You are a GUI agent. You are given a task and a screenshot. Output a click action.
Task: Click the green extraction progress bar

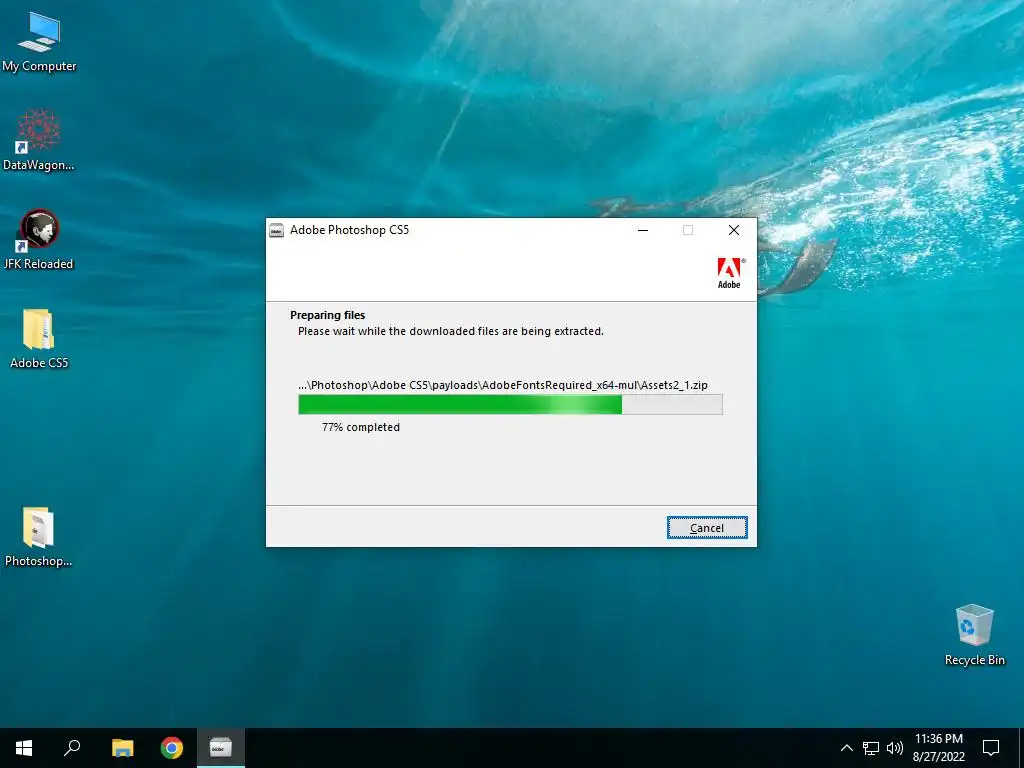point(510,404)
